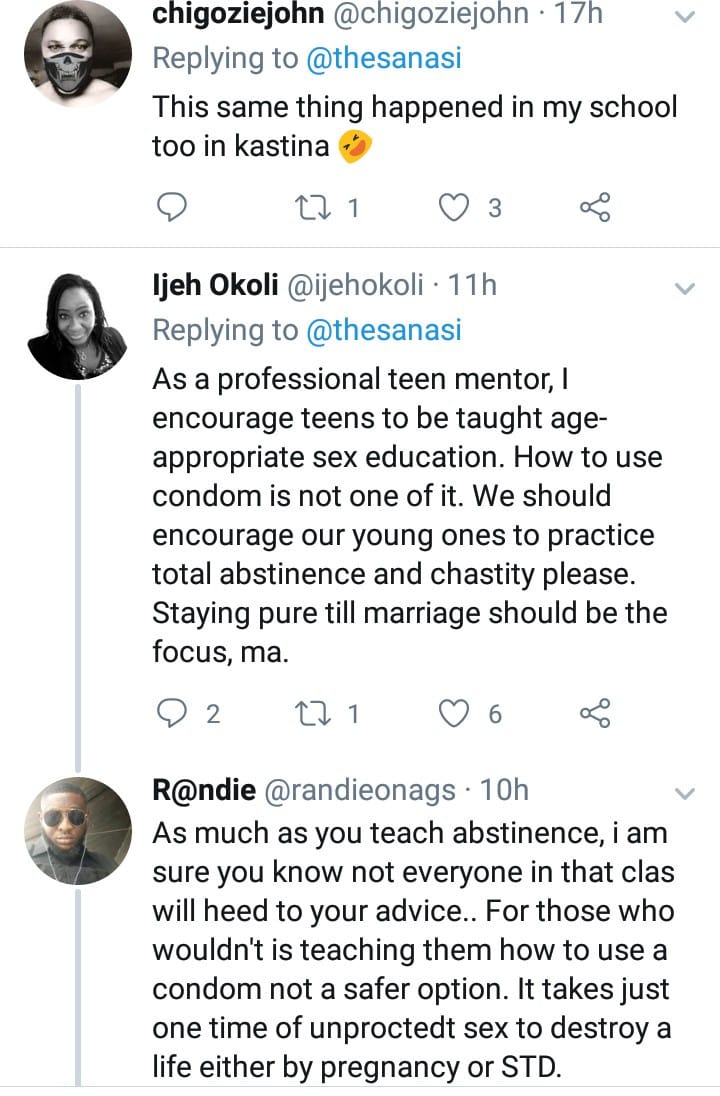
Task: Like Ijeh Okoli's tweet
Action: (457, 713)
